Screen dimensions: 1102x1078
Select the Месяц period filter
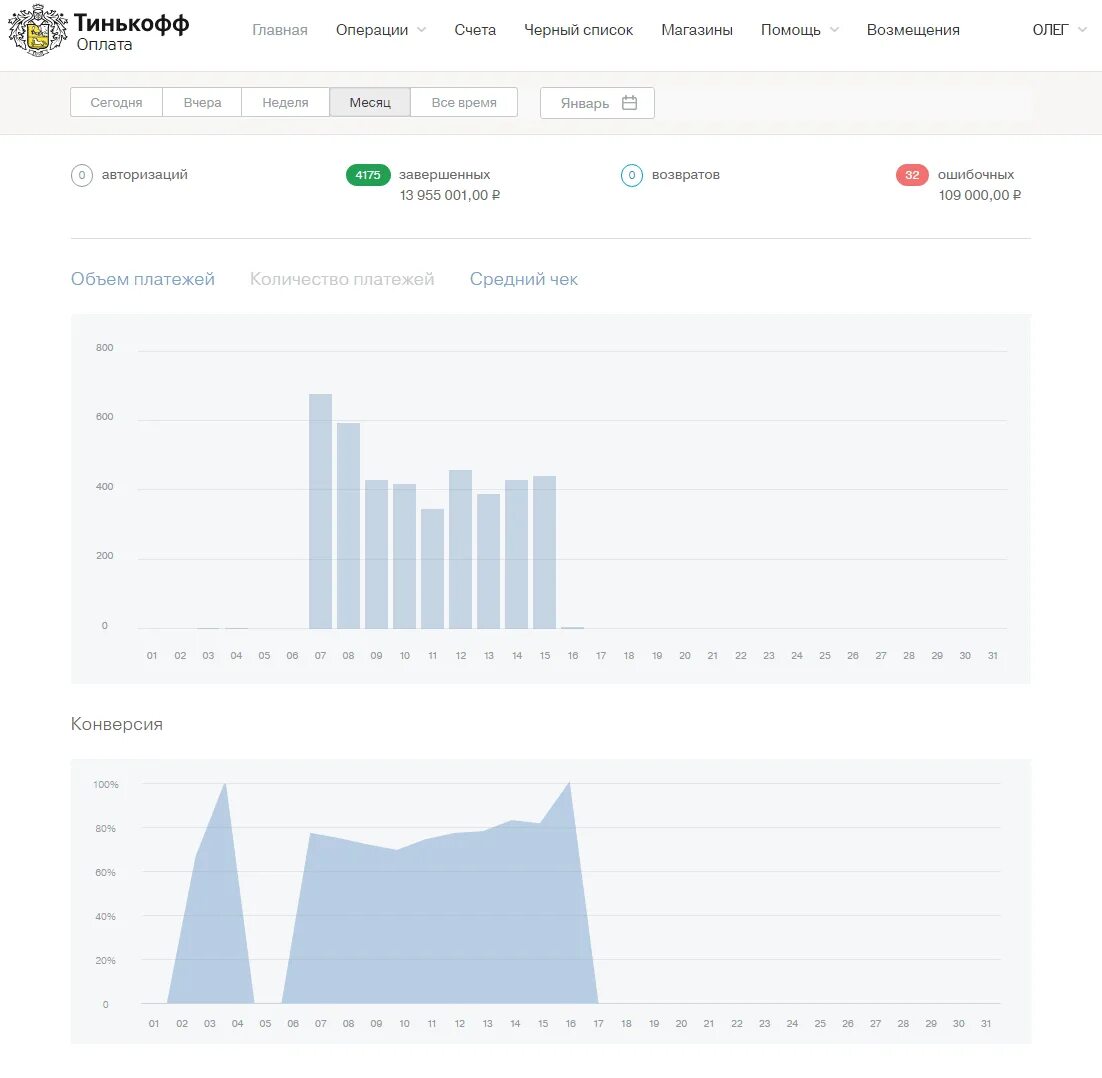370,103
